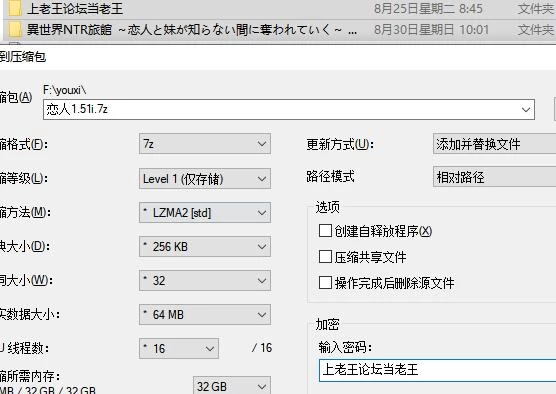The image size is (556, 394).
Task: Open the 添加并替换文件 update mode dropdown
Action: (494, 144)
